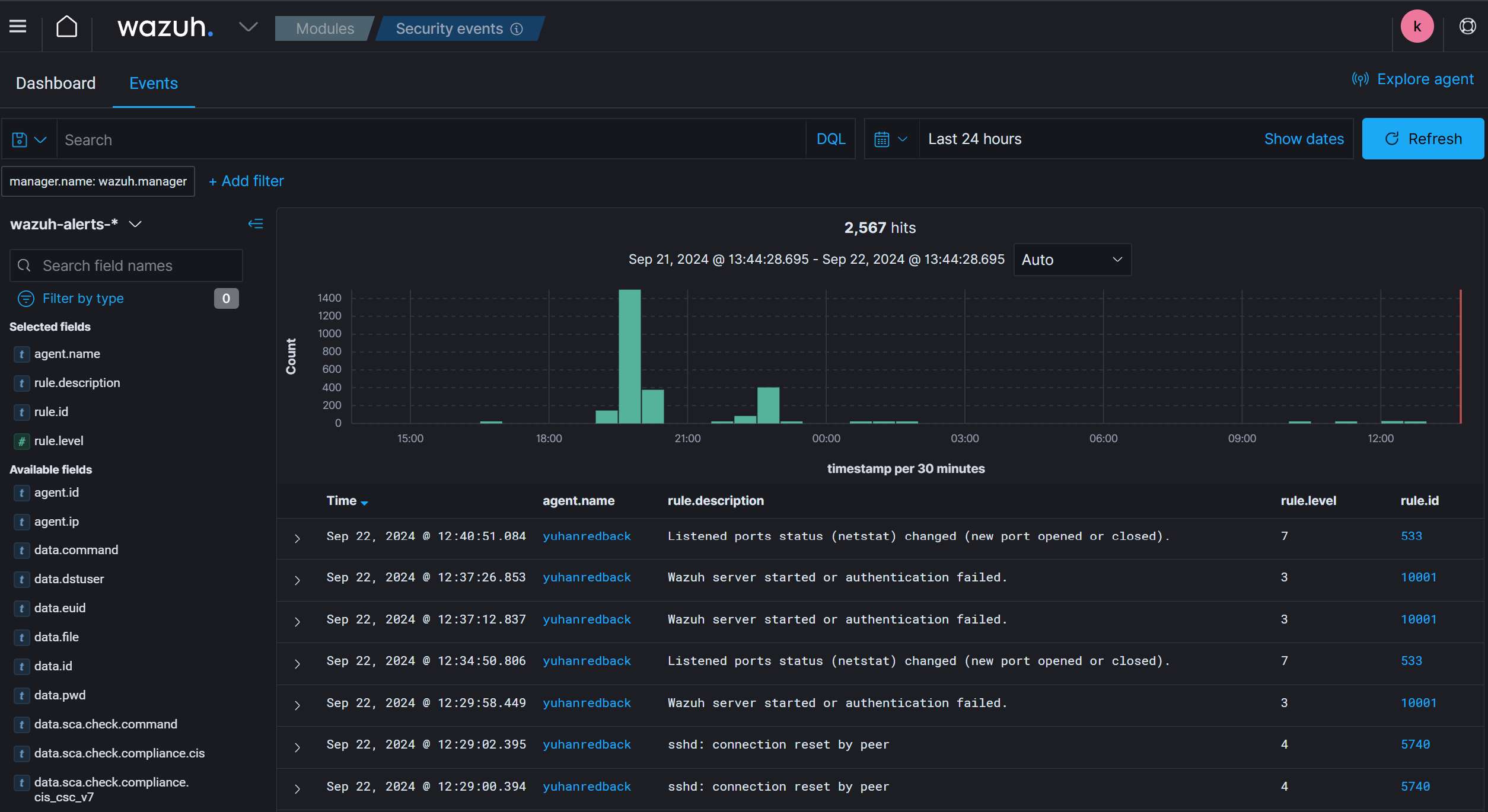This screenshot has height=812, width=1488.
Task: Select rule.description selected field
Action: (77, 383)
